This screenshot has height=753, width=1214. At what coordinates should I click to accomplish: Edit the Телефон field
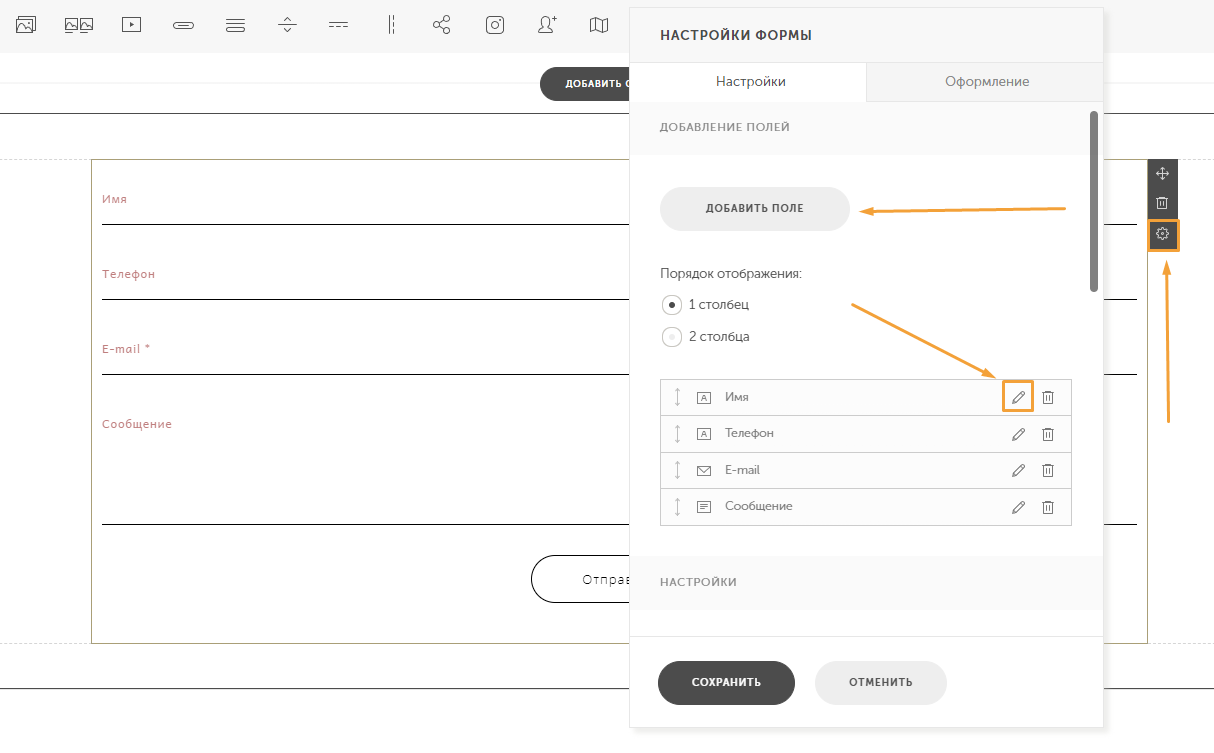(x=1018, y=434)
